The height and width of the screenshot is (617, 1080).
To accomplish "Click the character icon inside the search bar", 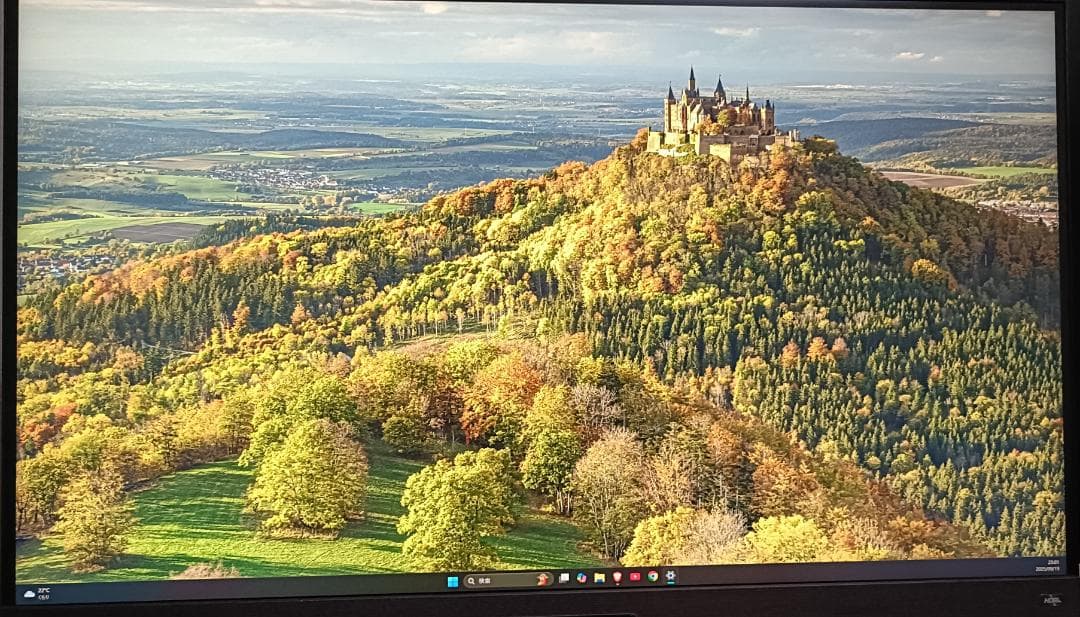I will [x=543, y=579].
